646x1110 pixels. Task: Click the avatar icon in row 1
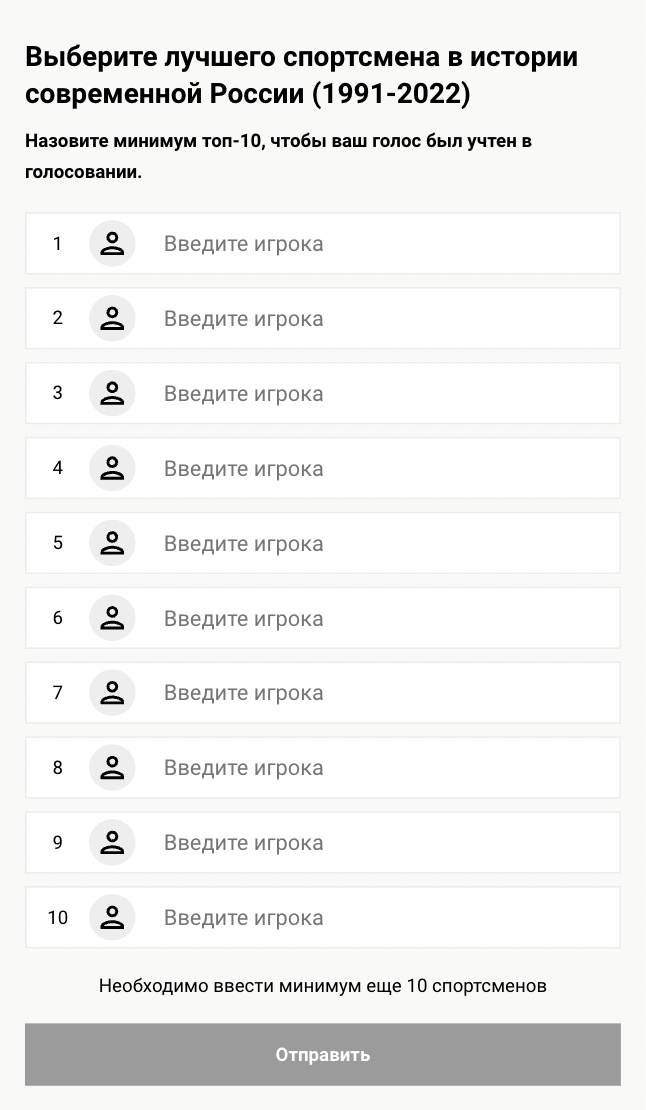(x=112, y=244)
